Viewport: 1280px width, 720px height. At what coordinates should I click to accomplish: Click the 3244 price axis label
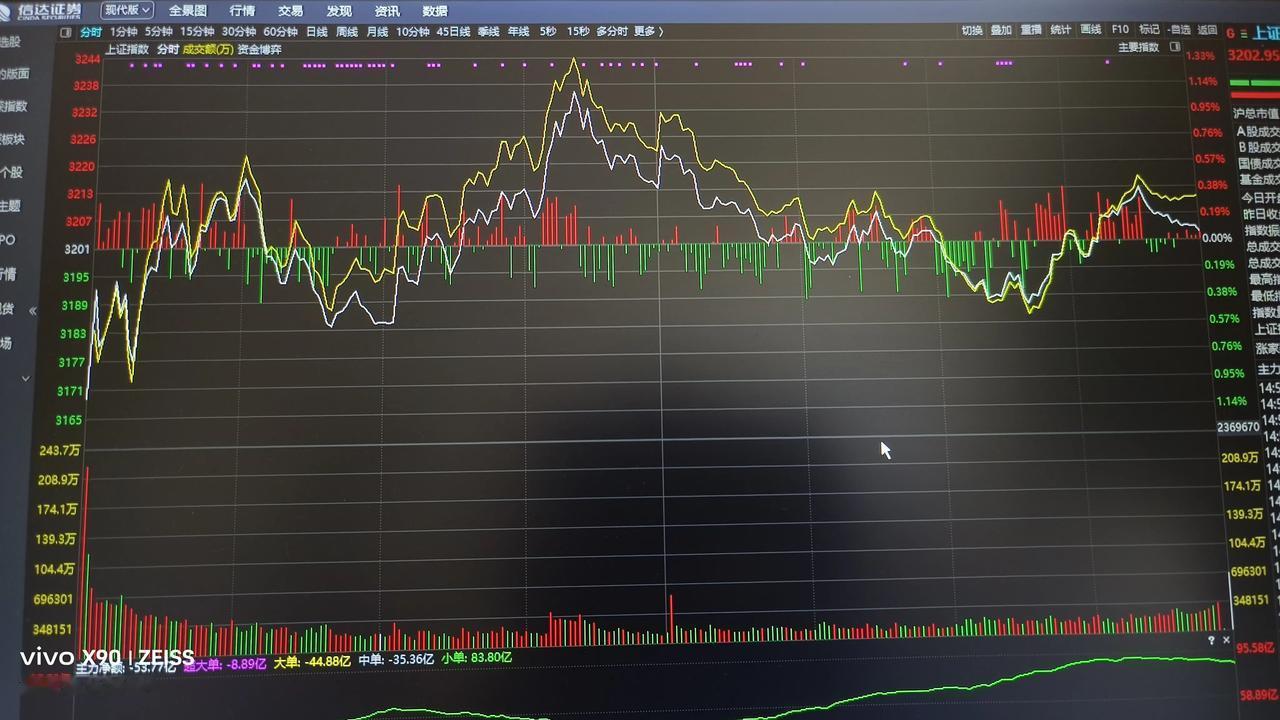tap(86, 60)
